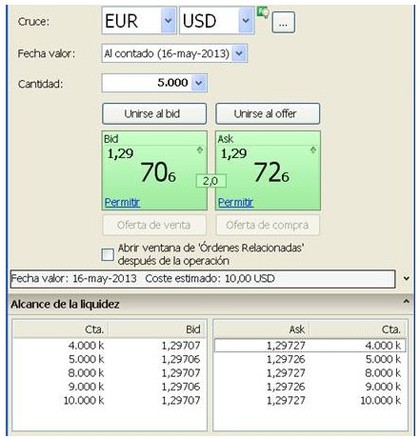Open the USD currency dropdown
Image resolution: width=420 pixels, height=438 pixels.
(246, 21)
